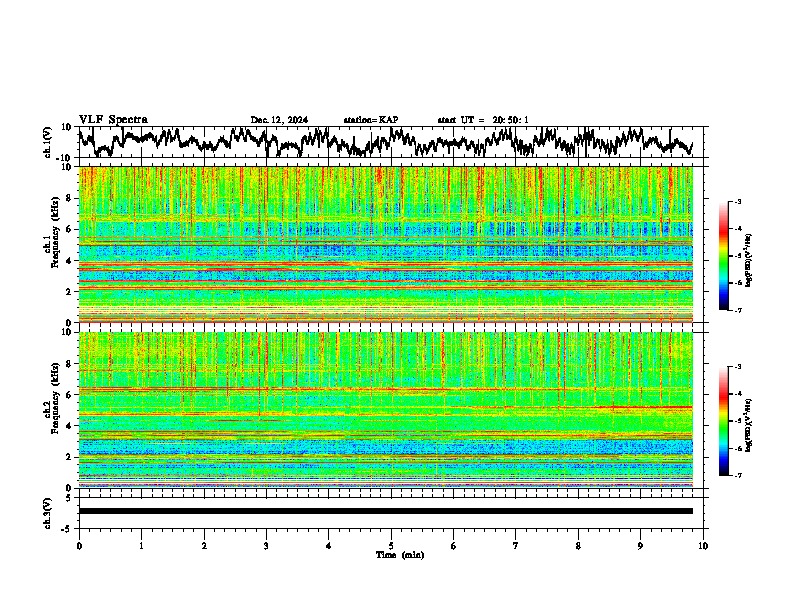The image size is (792, 612).
Task: Select the 'start UT = 20:50: 1' text
Action: [483, 120]
